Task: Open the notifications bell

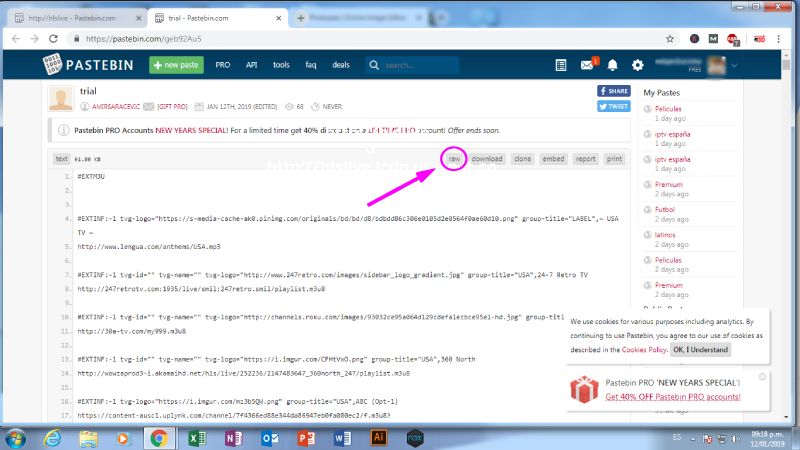Action: [612, 65]
